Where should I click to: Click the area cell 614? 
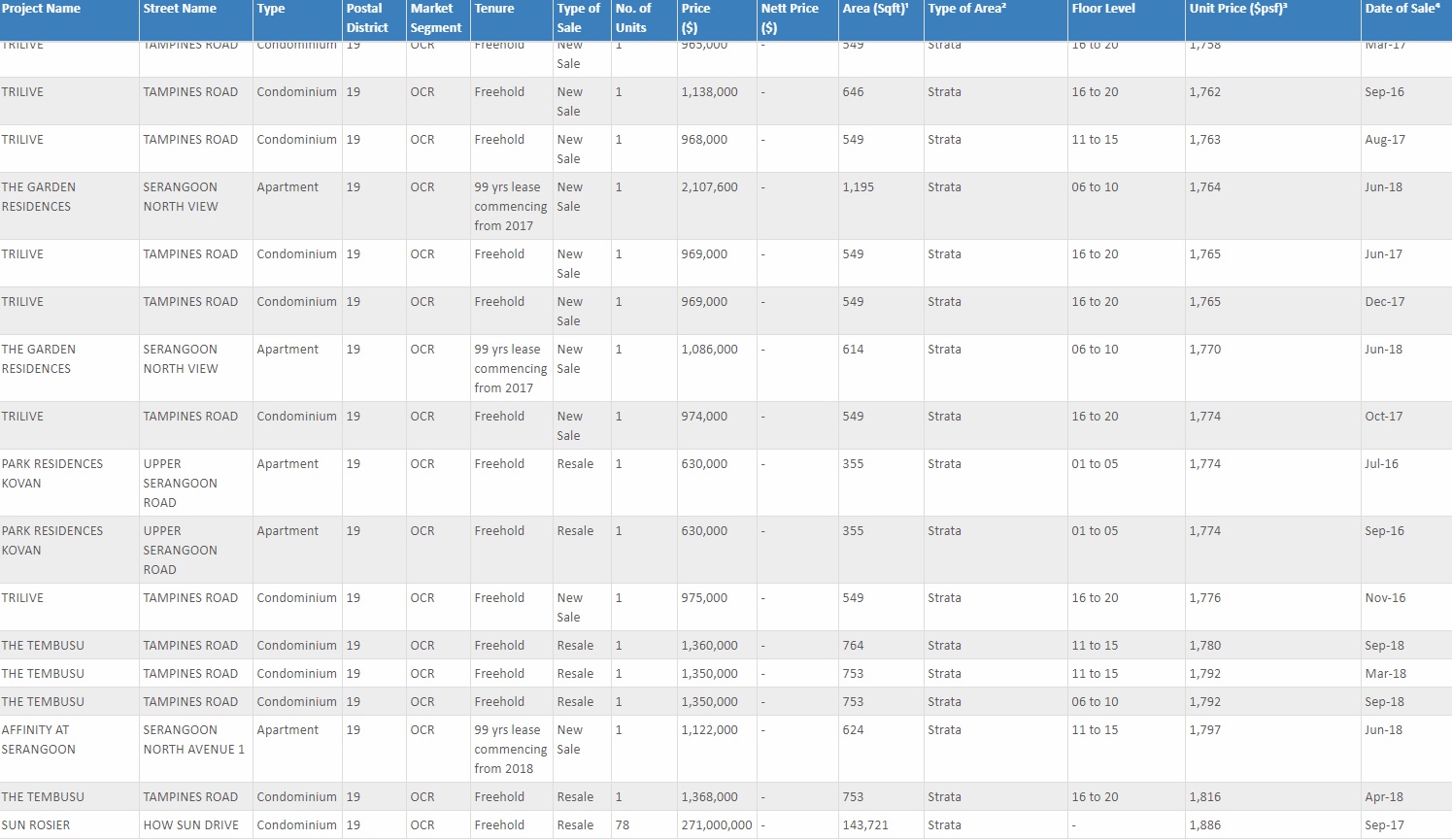853,350
